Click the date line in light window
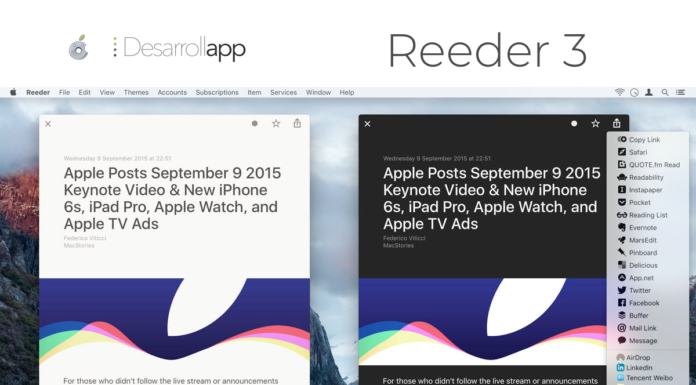Viewport: 696px width, 385px height. pos(117,158)
